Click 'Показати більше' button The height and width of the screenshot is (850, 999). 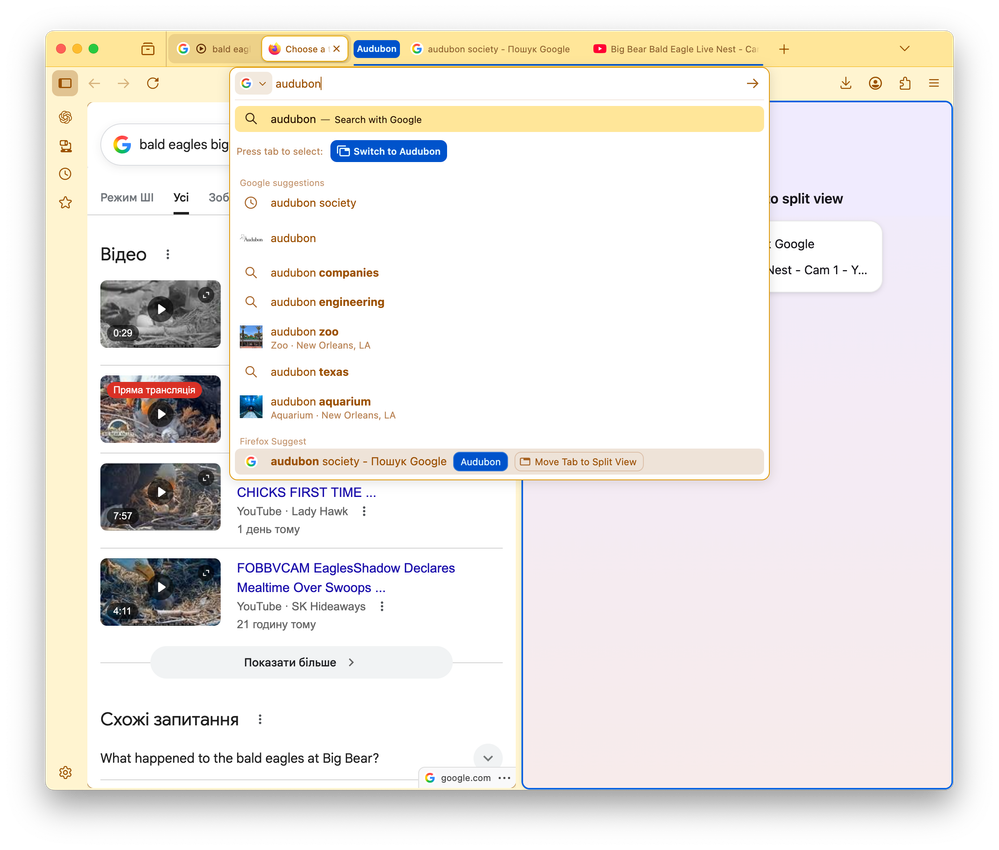tap(301, 663)
